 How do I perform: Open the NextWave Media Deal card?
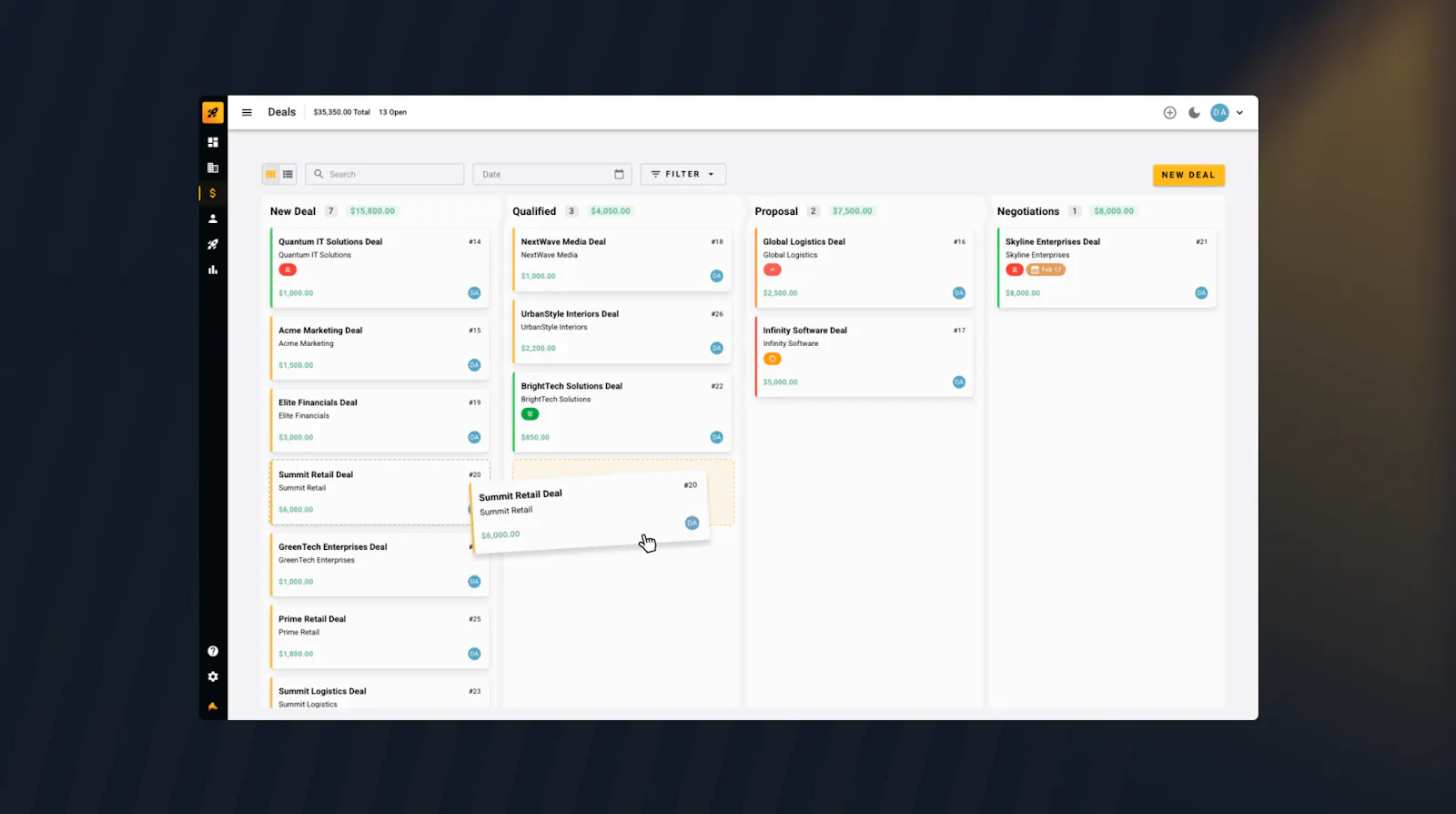tap(622, 259)
